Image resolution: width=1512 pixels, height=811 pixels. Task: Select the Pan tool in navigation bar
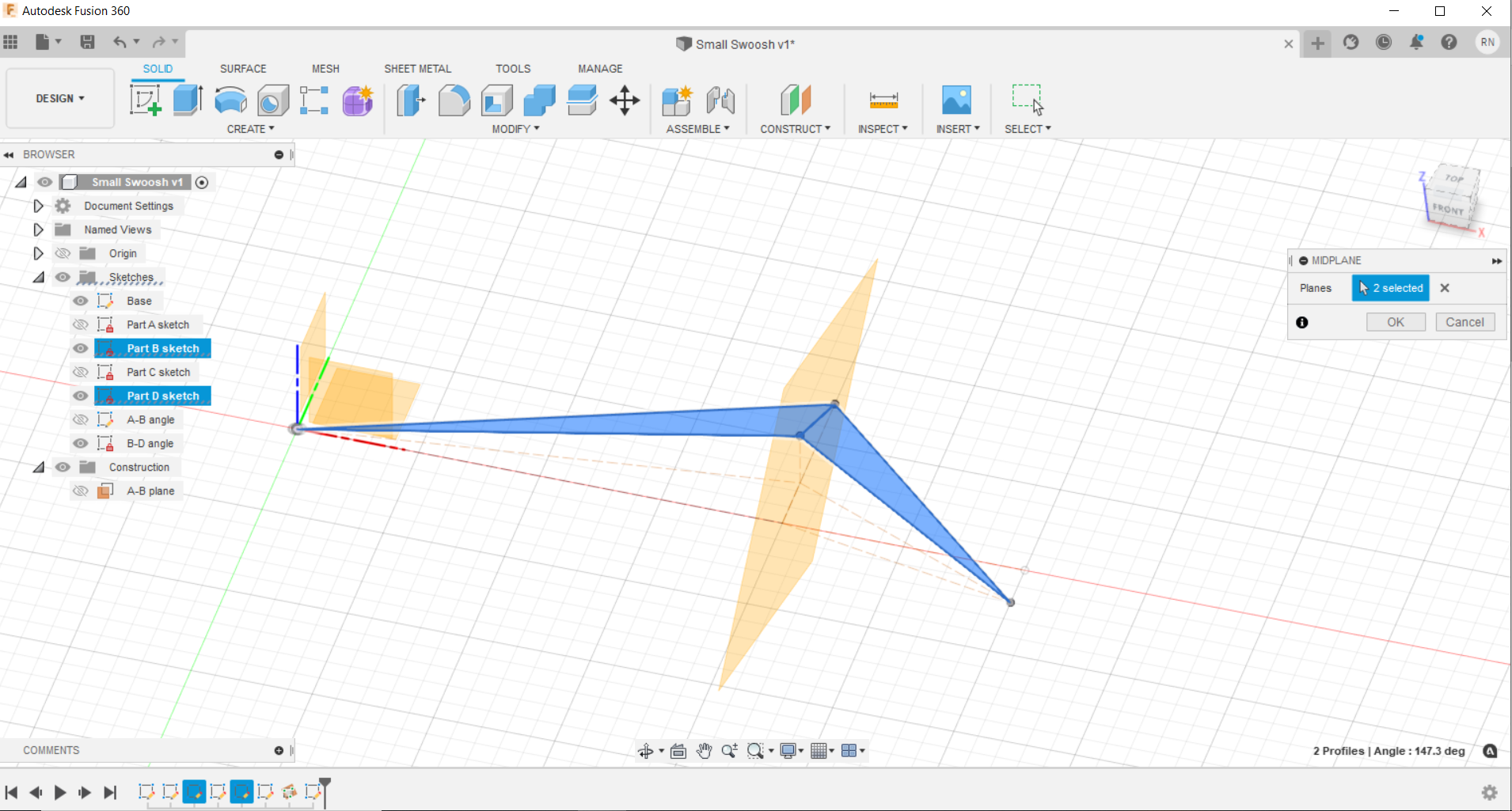[x=704, y=750]
